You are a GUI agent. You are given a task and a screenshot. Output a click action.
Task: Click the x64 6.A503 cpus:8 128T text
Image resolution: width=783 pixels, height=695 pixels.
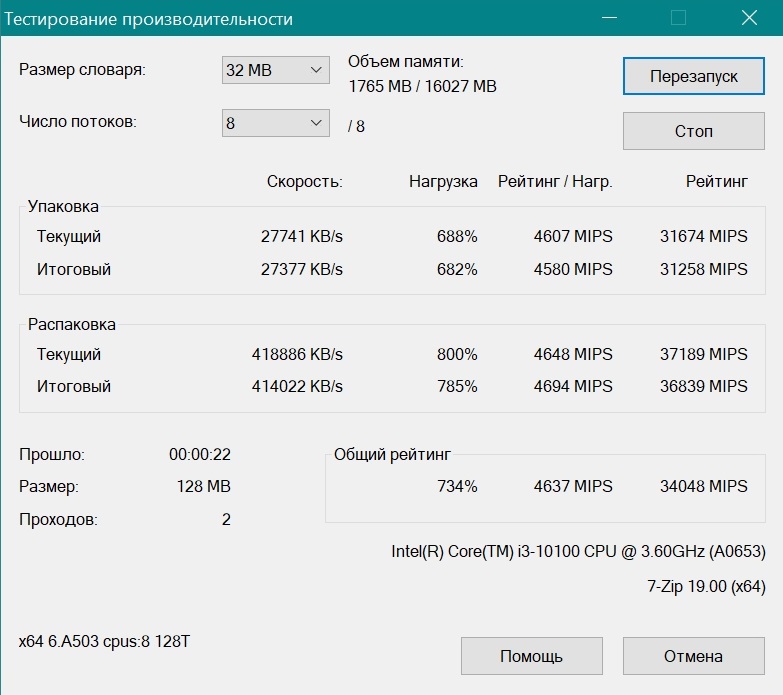[x=104, y=641]
